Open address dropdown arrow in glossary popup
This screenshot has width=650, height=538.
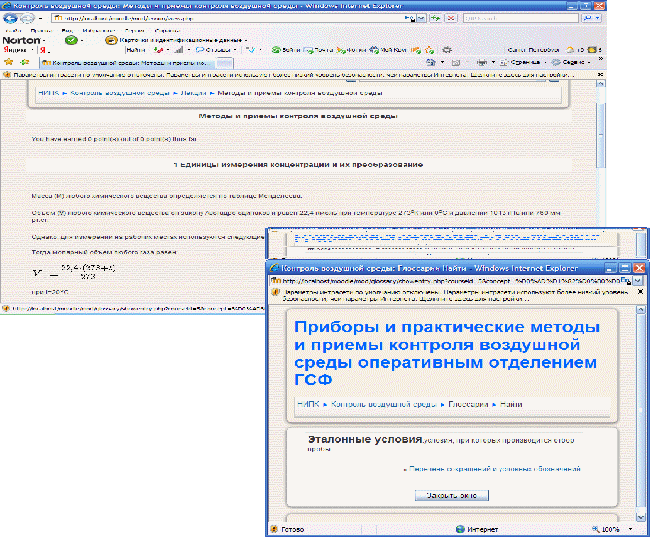pyautogui.click(x=637, y=281)
